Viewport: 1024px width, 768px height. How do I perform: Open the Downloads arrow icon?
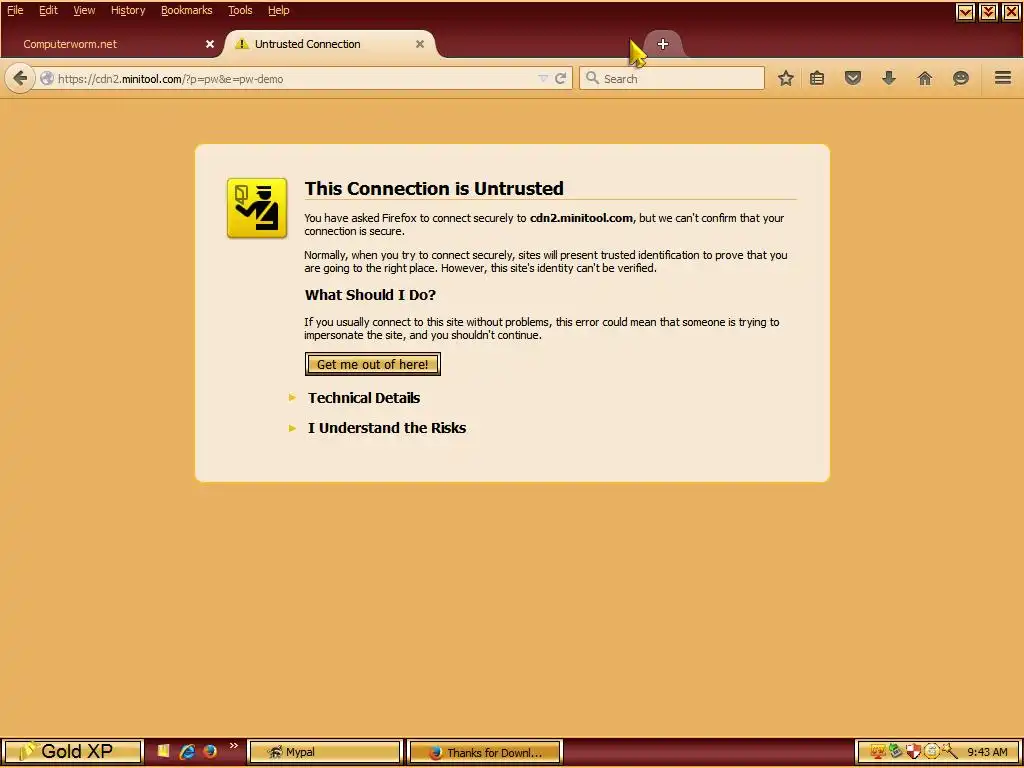click(889, 78)
